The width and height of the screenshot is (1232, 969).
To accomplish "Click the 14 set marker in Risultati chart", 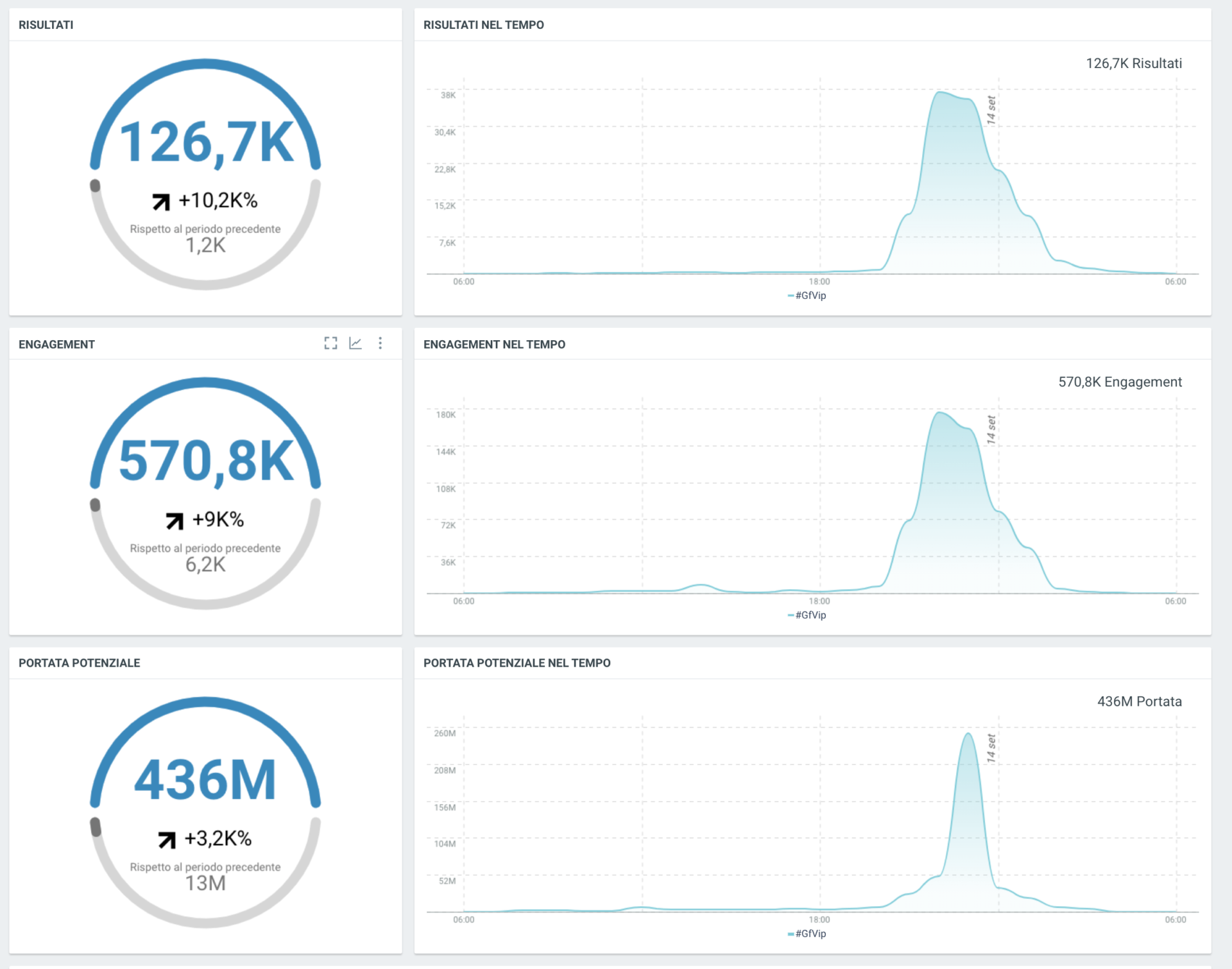I will click(991, 110).
